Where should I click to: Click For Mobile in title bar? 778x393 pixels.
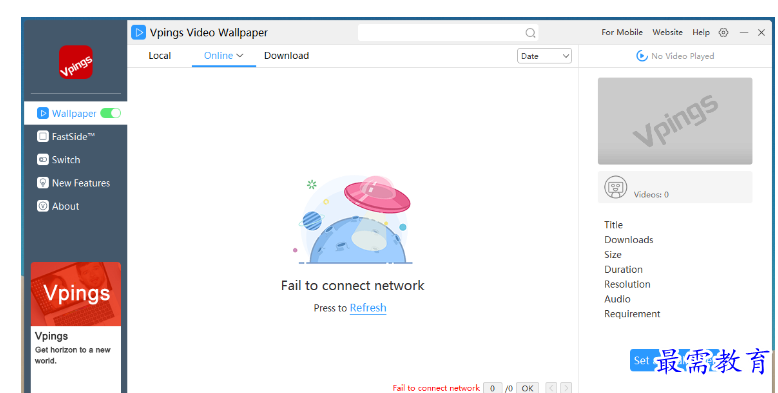tap(622, 32)
